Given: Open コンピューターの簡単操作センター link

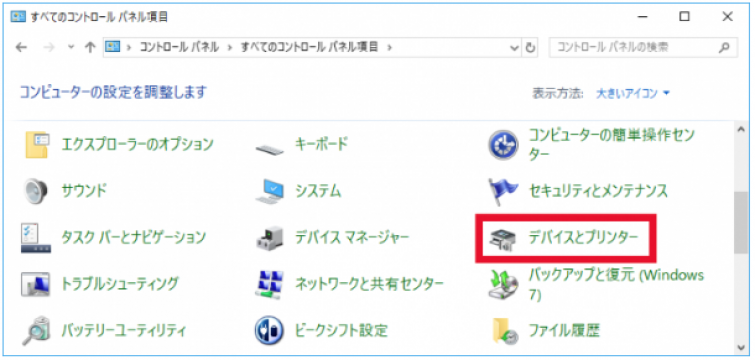Looking at the screenshot, I should pos(612,144).
